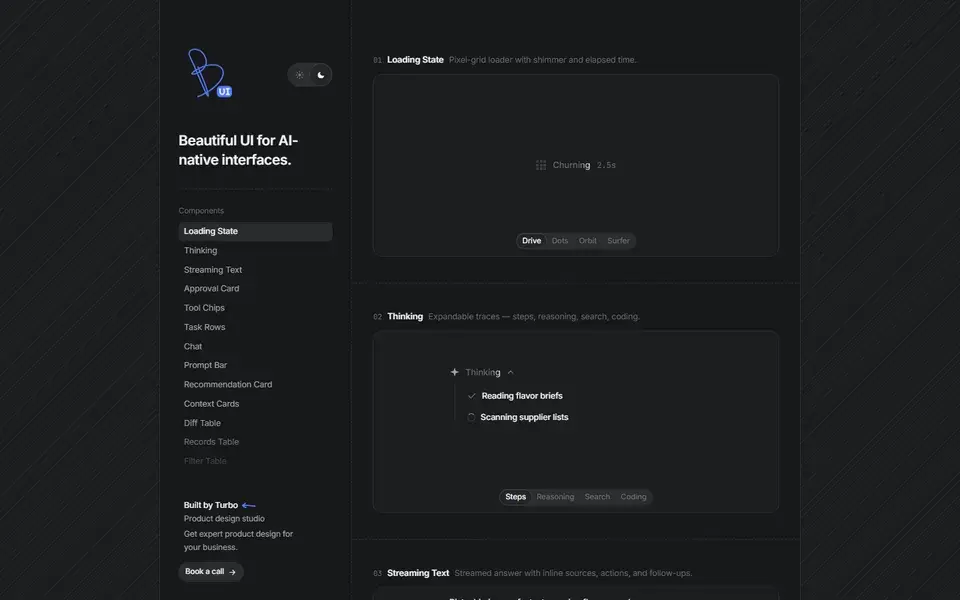
Task: Select the Orbit loader variant
Action: pyautogui.click(x=588, y=241)
